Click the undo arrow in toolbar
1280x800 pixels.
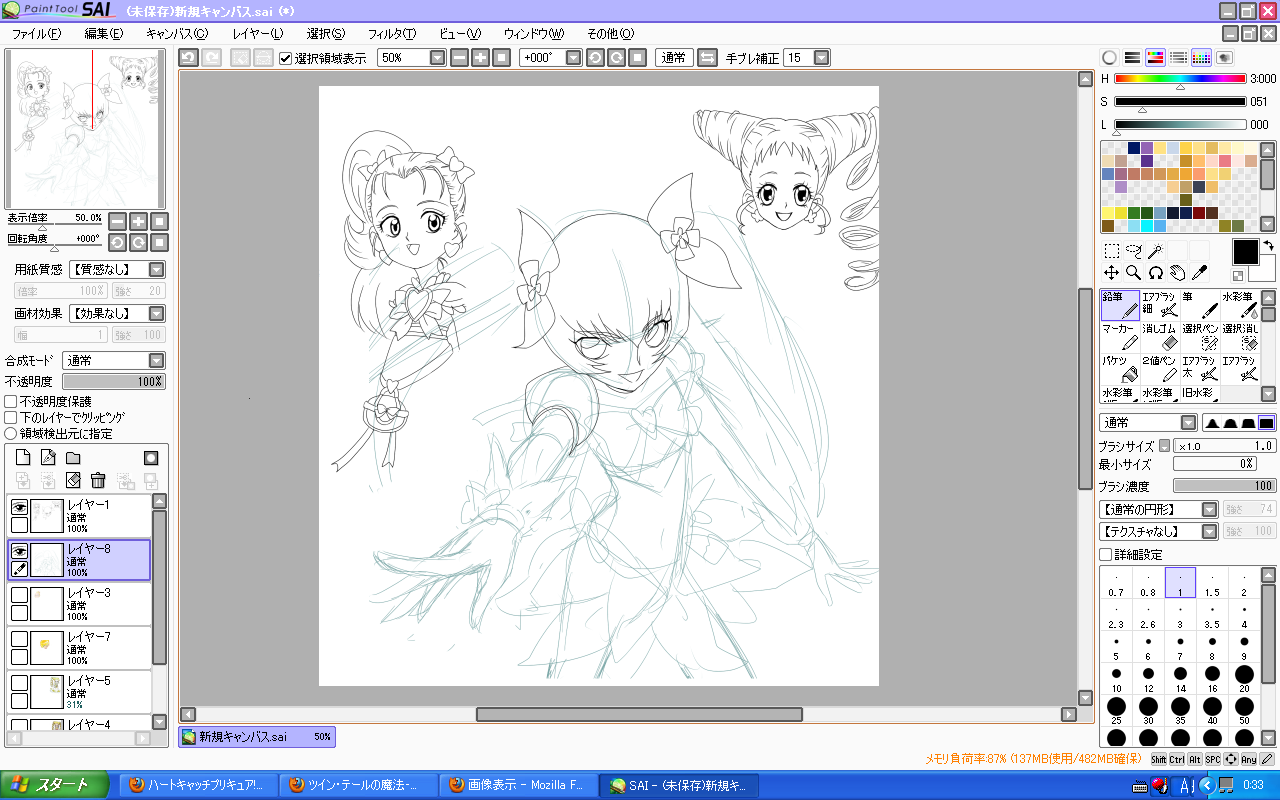(x=189, y=58)
